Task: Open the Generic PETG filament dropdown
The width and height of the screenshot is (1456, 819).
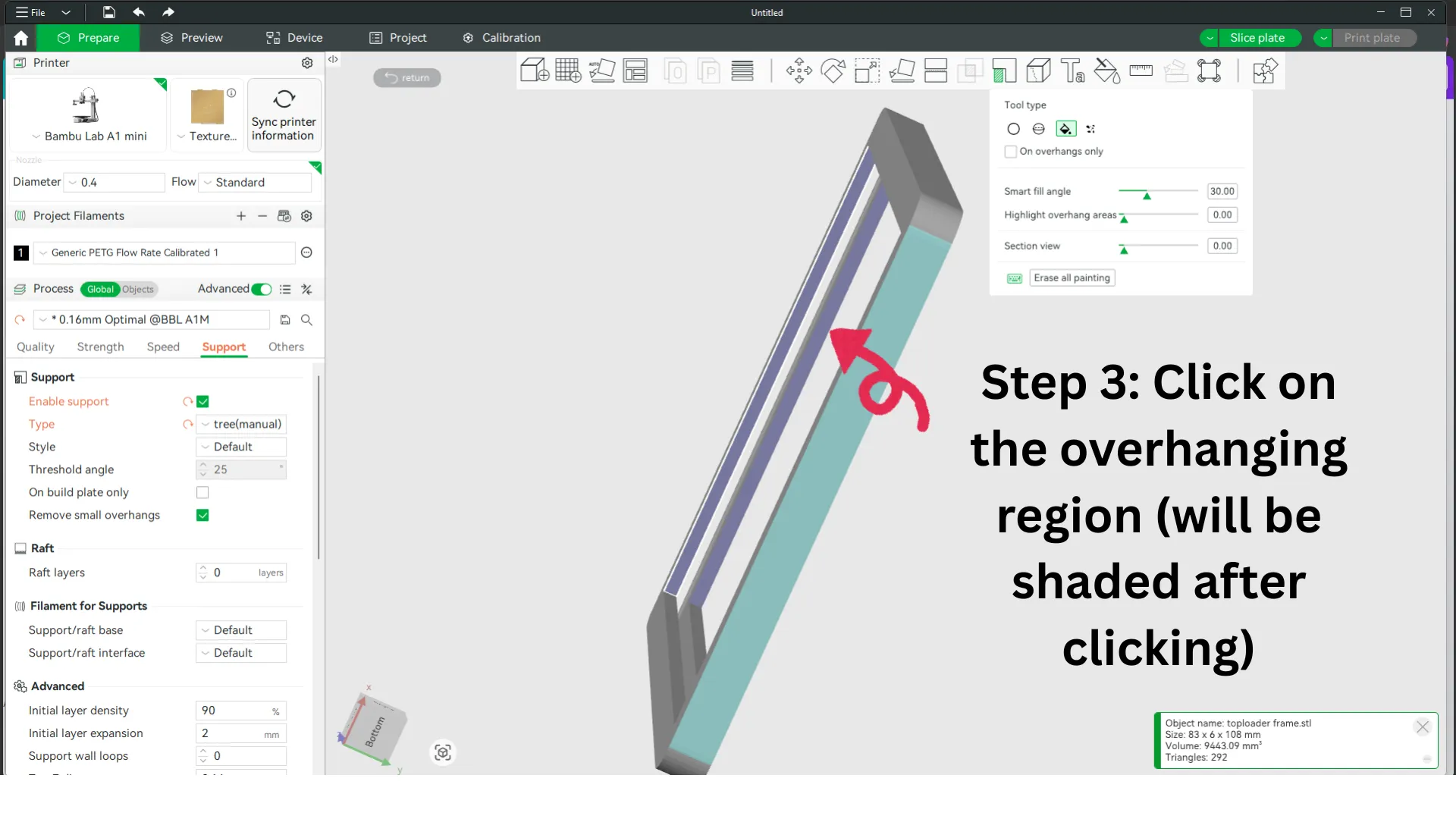Action: (164, 253)
